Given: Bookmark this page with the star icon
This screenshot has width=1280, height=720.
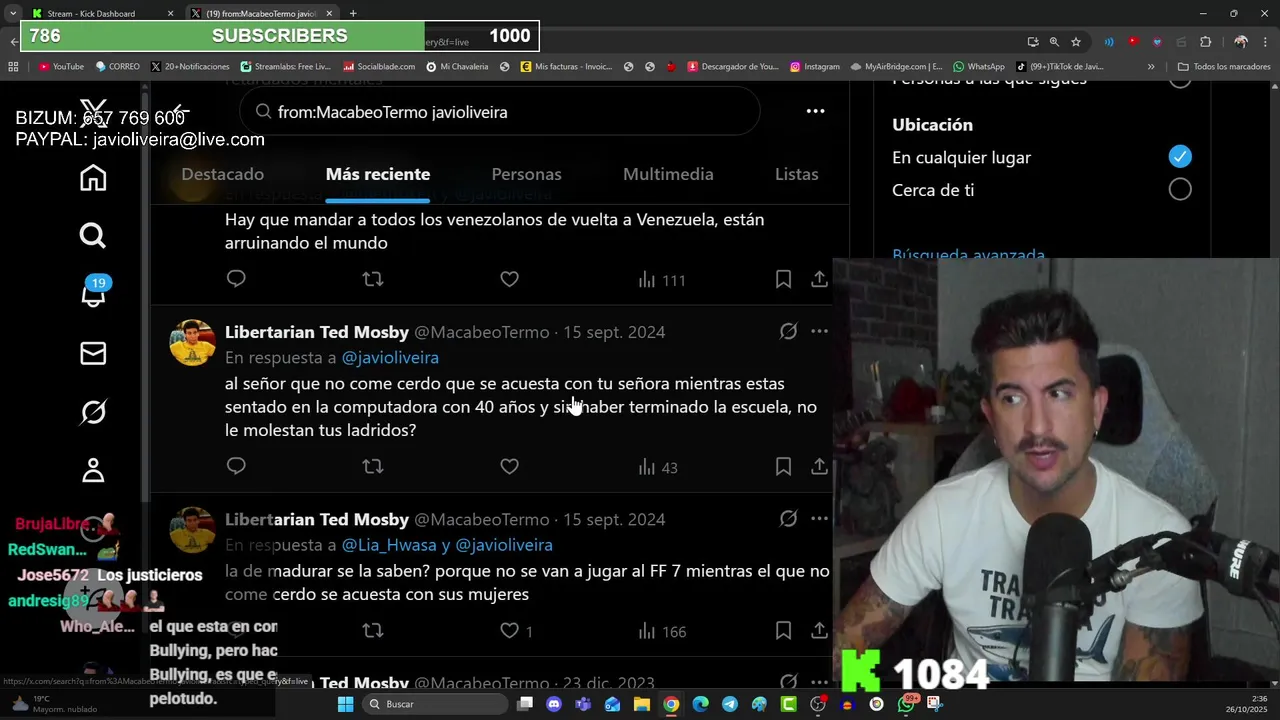Looking at the screenshot, I should pos(1076,42).
